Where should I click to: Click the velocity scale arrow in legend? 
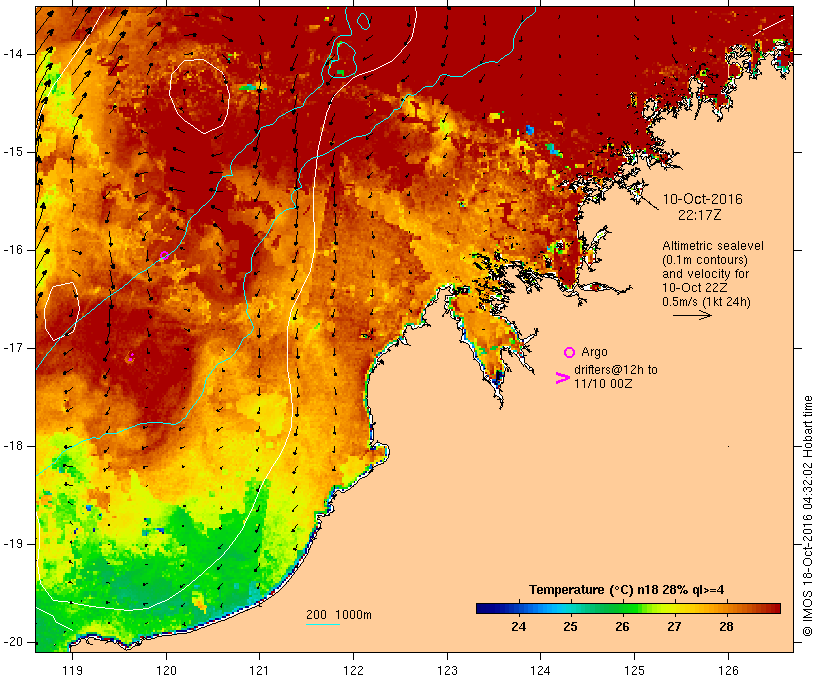pos(692,315)
